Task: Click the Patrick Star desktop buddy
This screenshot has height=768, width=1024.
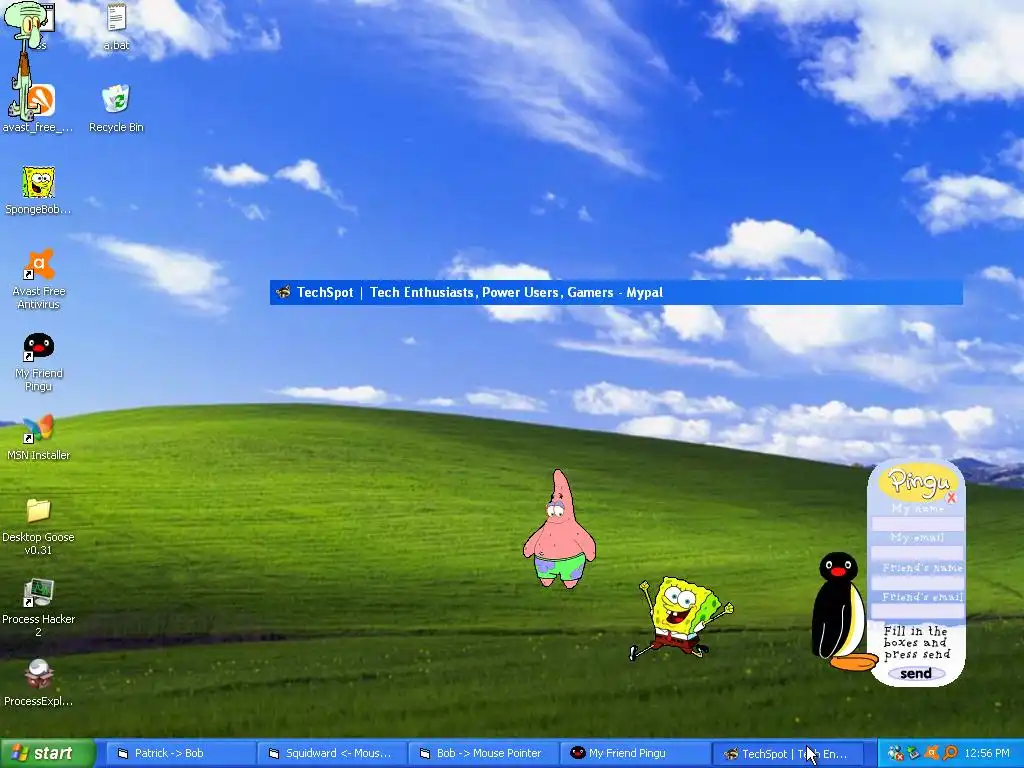Action: point(559,530)
